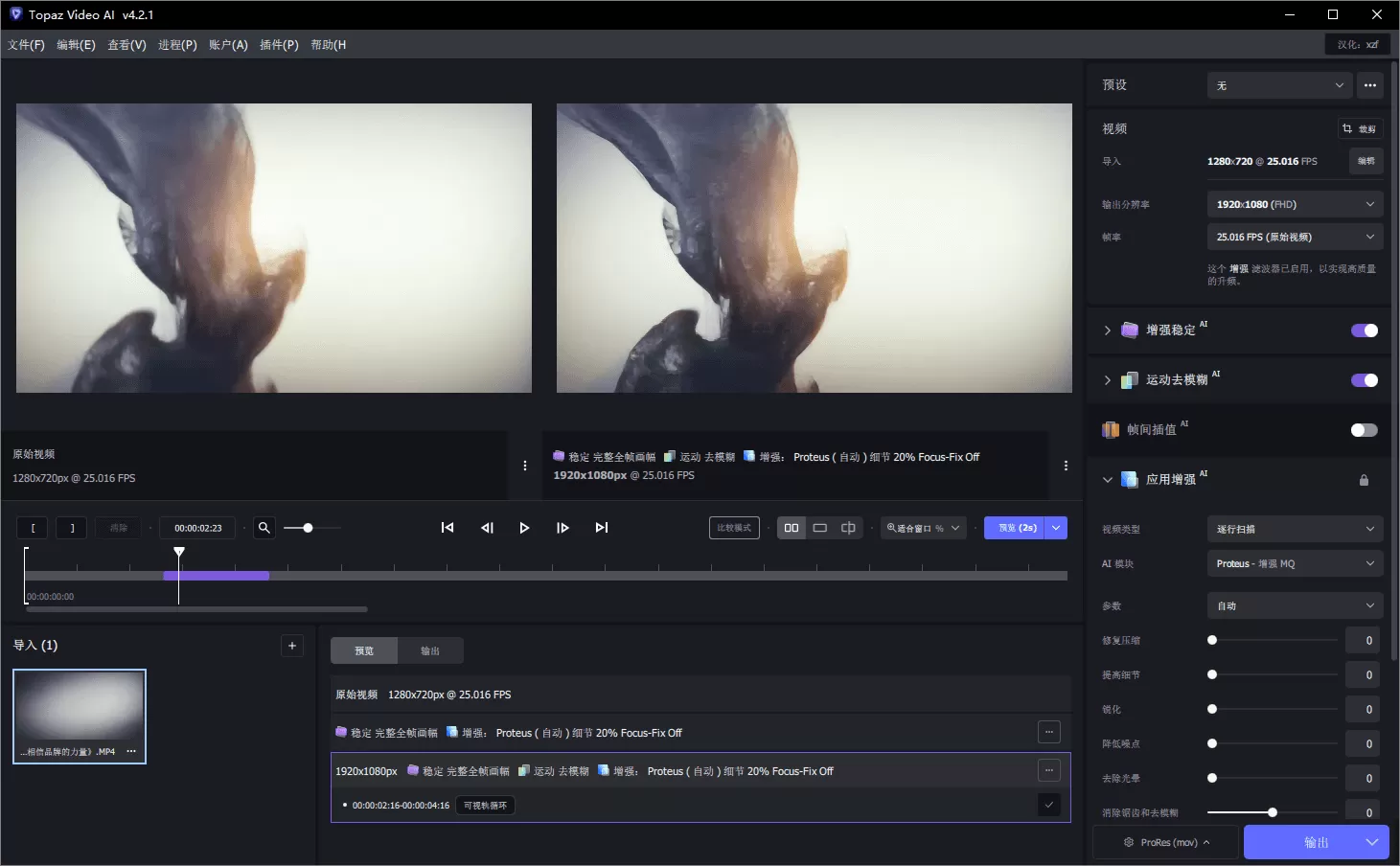Open the 文件(F) menu
Viewport: 1400px width, 866px height.
tap(27, 44)
